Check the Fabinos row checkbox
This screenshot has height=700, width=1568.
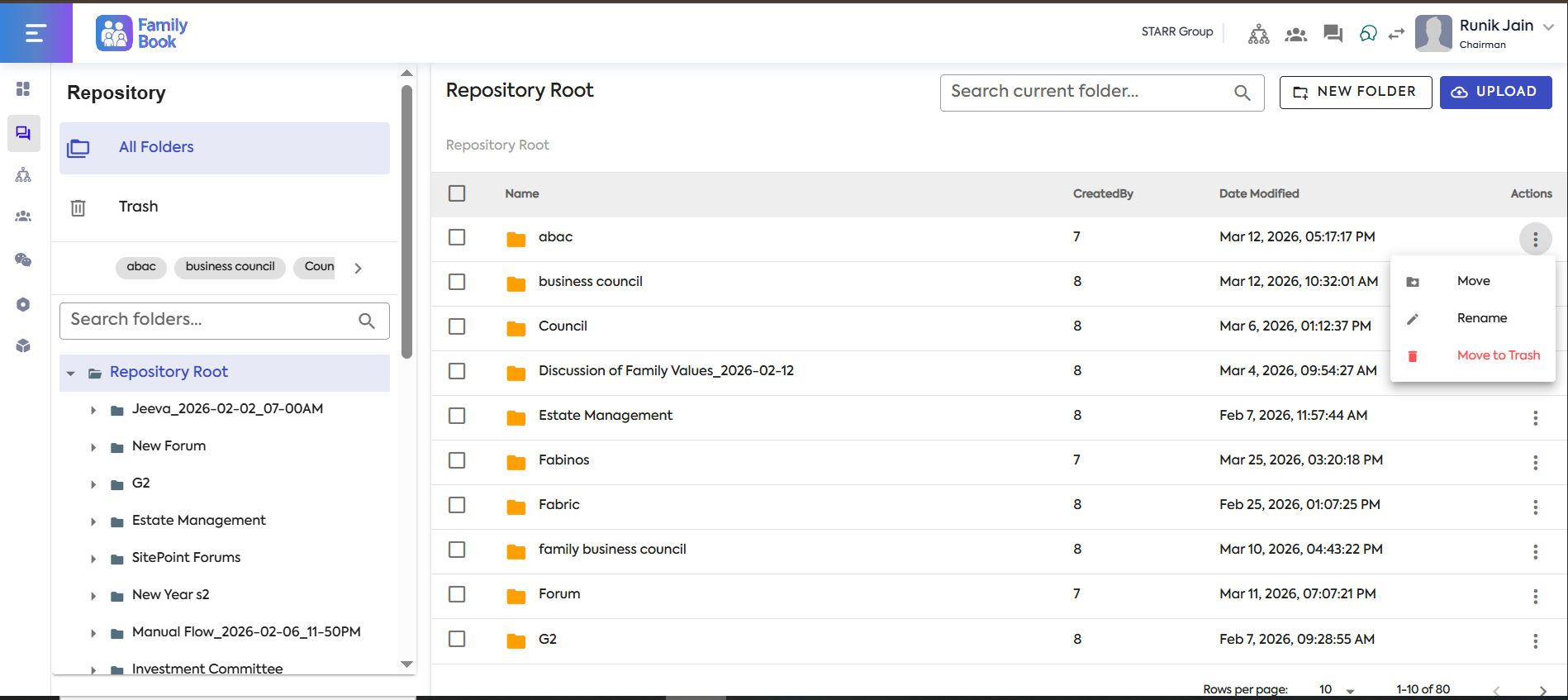point(457,460)
